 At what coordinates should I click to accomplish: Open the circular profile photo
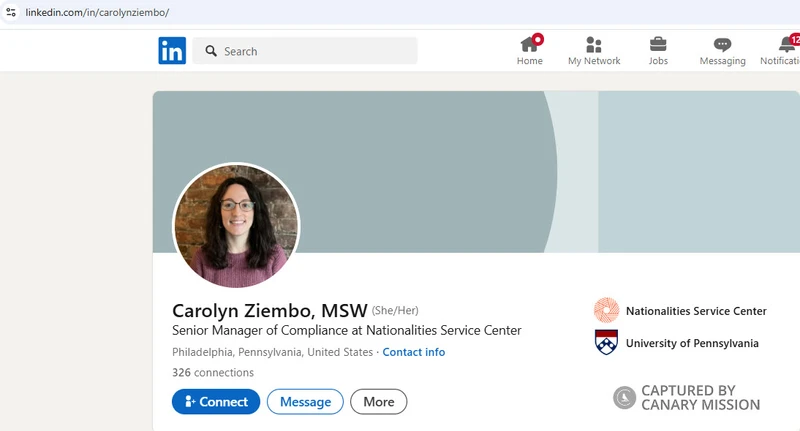[236, 225]
